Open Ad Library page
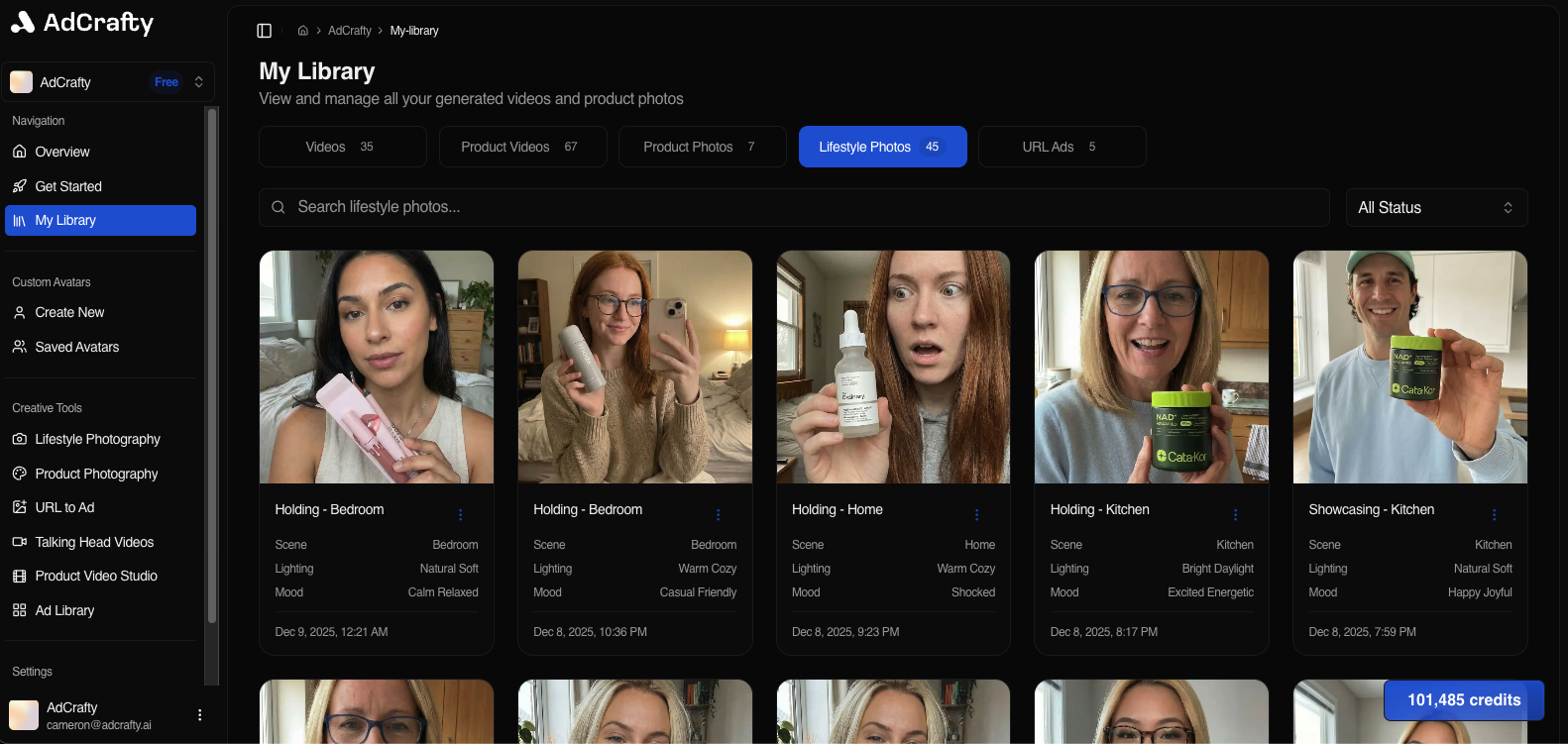 [100, 610]
